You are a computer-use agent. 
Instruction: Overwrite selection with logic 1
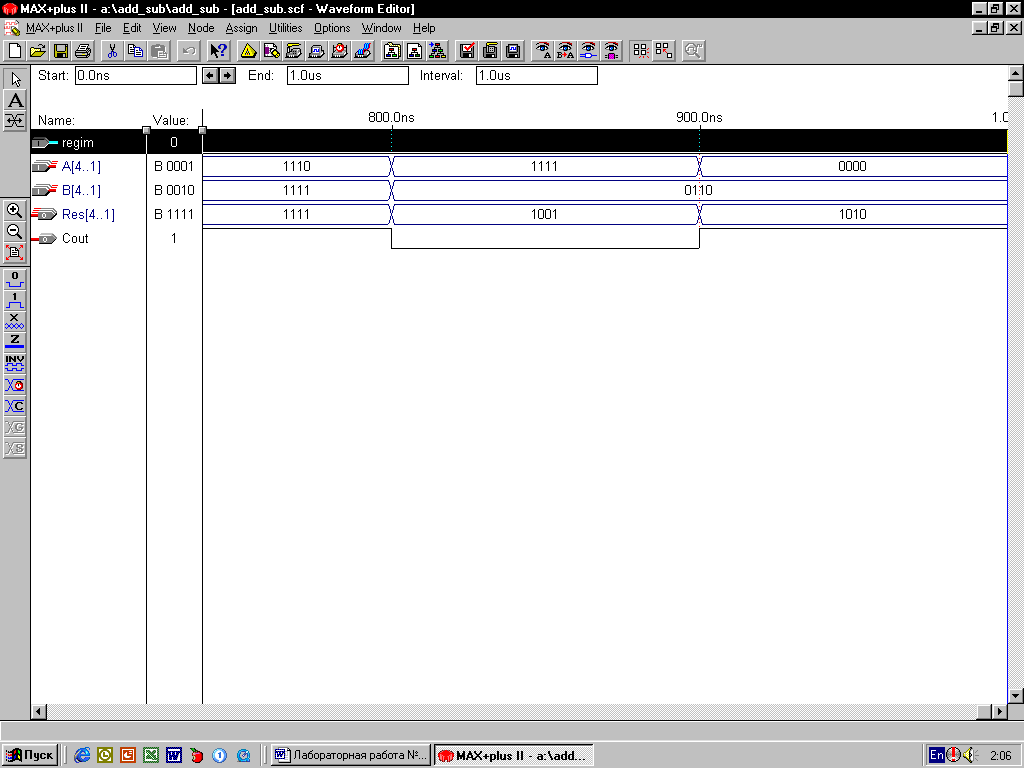(15, 301)
